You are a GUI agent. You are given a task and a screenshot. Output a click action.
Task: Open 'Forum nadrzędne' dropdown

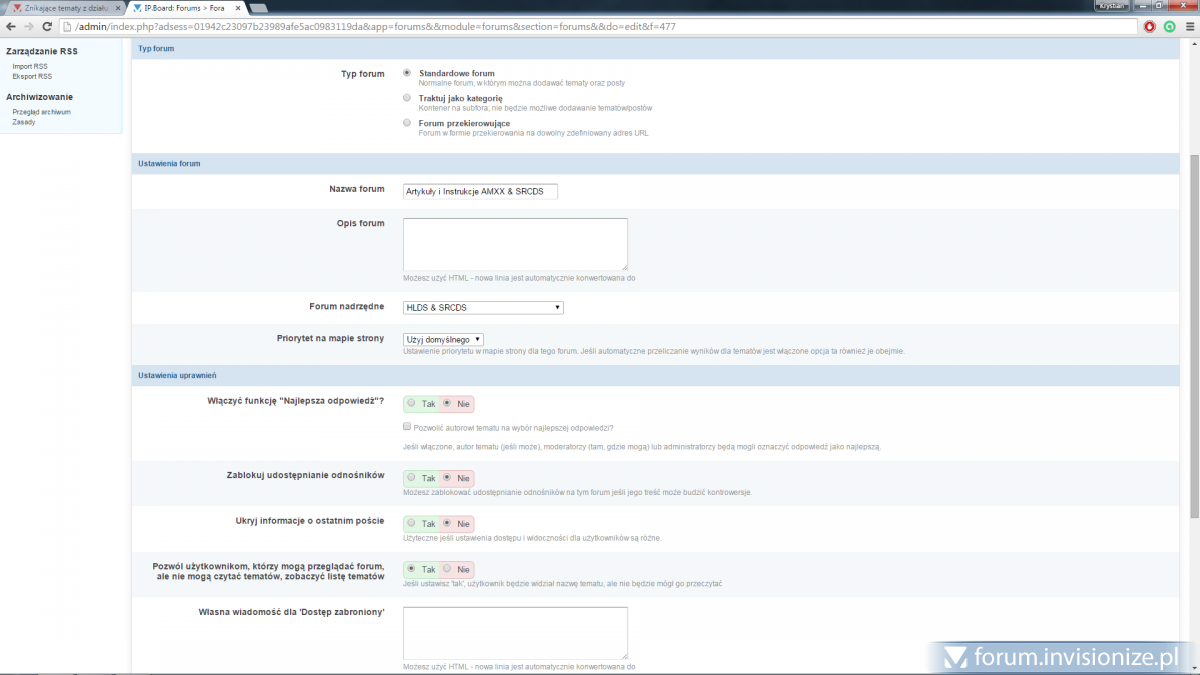pos(483,307)
